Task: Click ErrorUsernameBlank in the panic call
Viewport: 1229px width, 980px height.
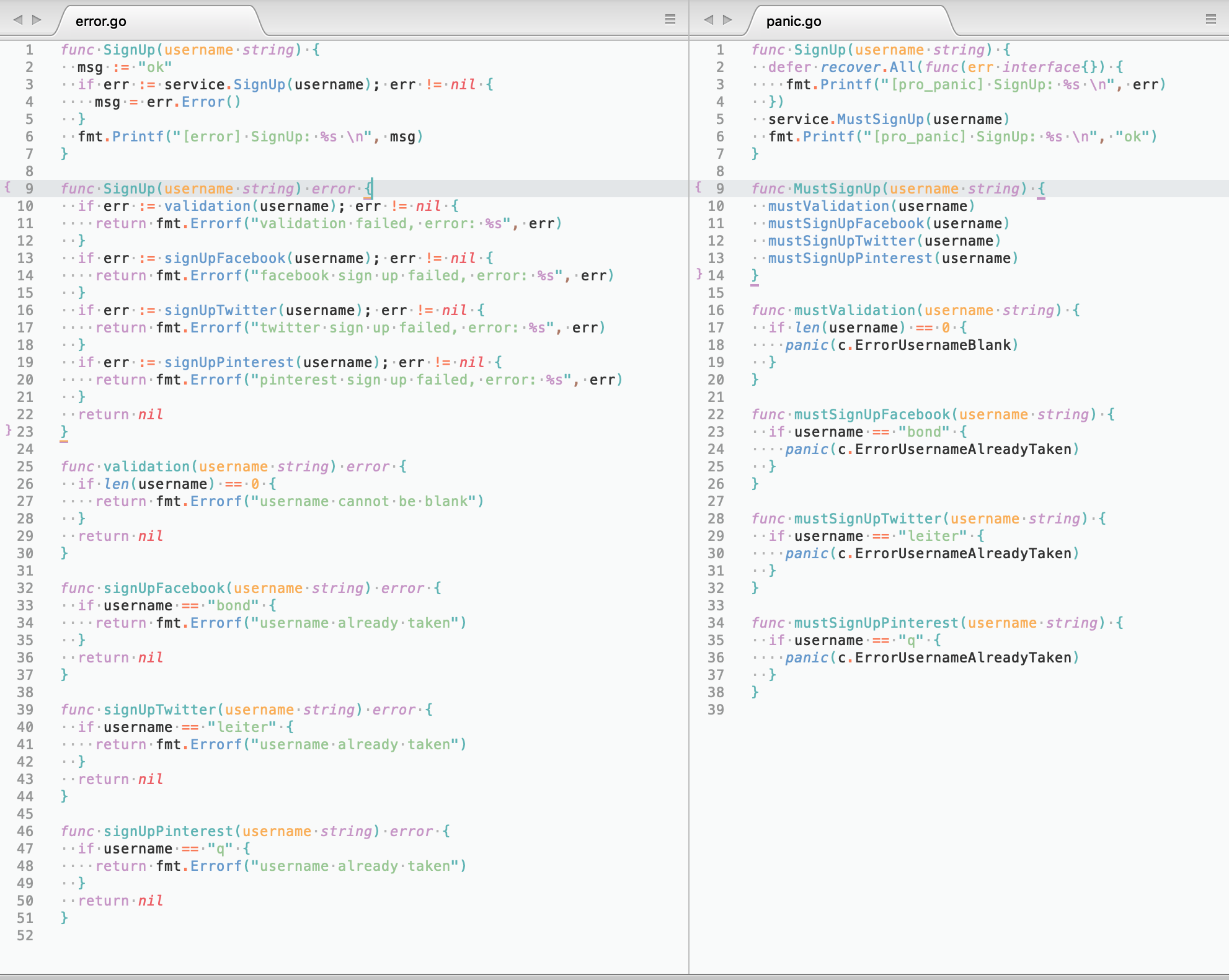Action: click(x=933, y=345)
